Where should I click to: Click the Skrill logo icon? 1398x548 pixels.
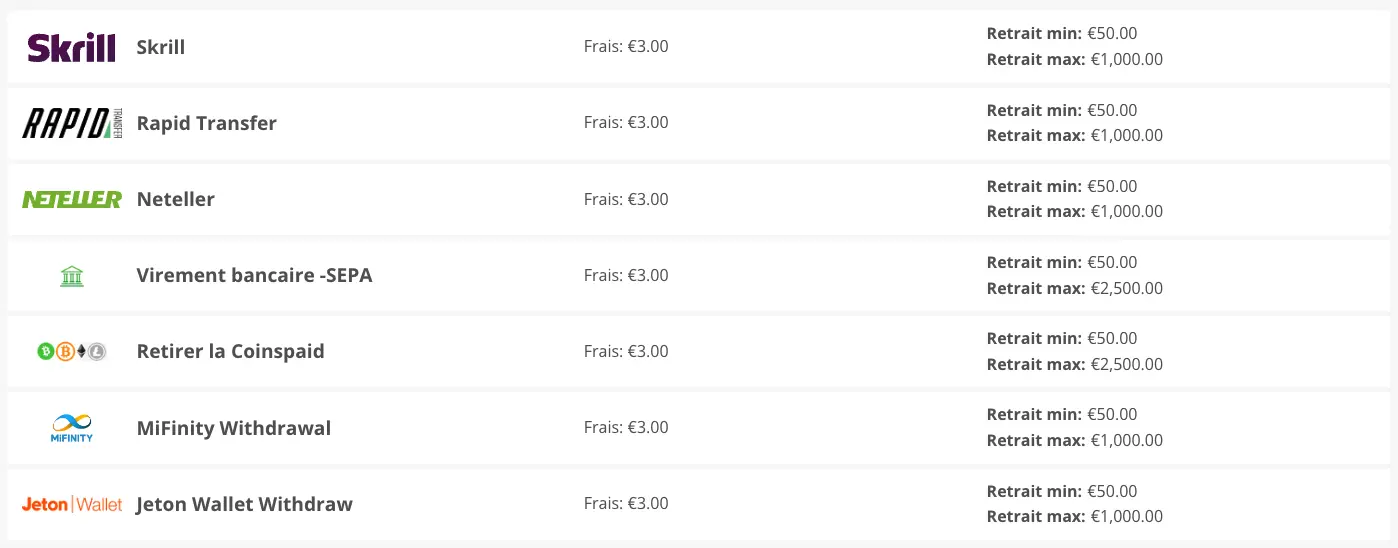click(x=71, y=47)
